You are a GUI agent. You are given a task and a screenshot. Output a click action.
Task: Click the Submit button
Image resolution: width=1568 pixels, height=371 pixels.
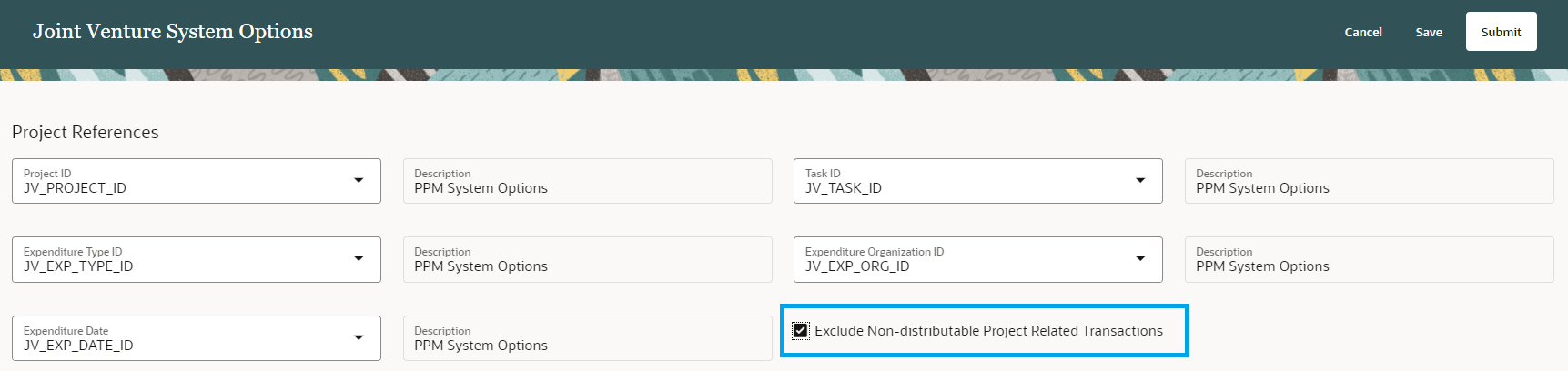[x=1501, y=32]
